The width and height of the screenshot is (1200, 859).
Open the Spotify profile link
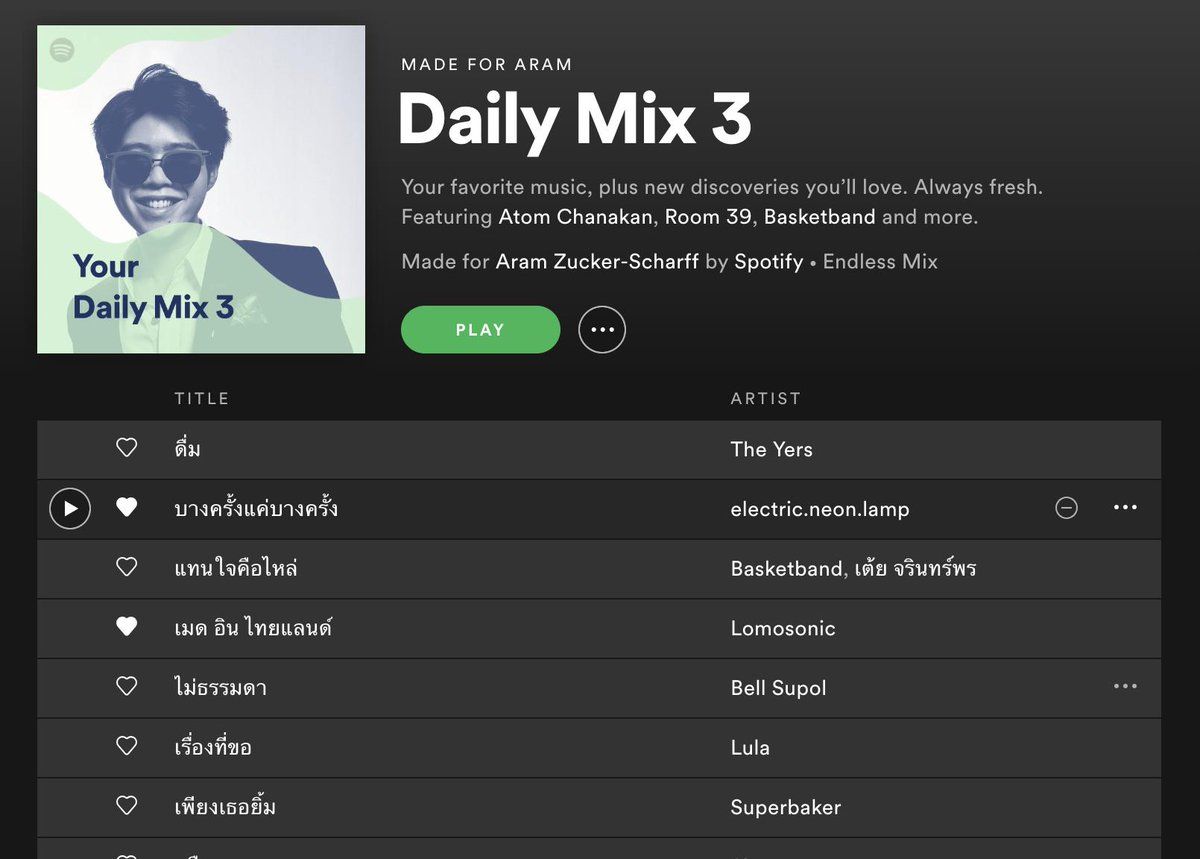pos(768,262)
